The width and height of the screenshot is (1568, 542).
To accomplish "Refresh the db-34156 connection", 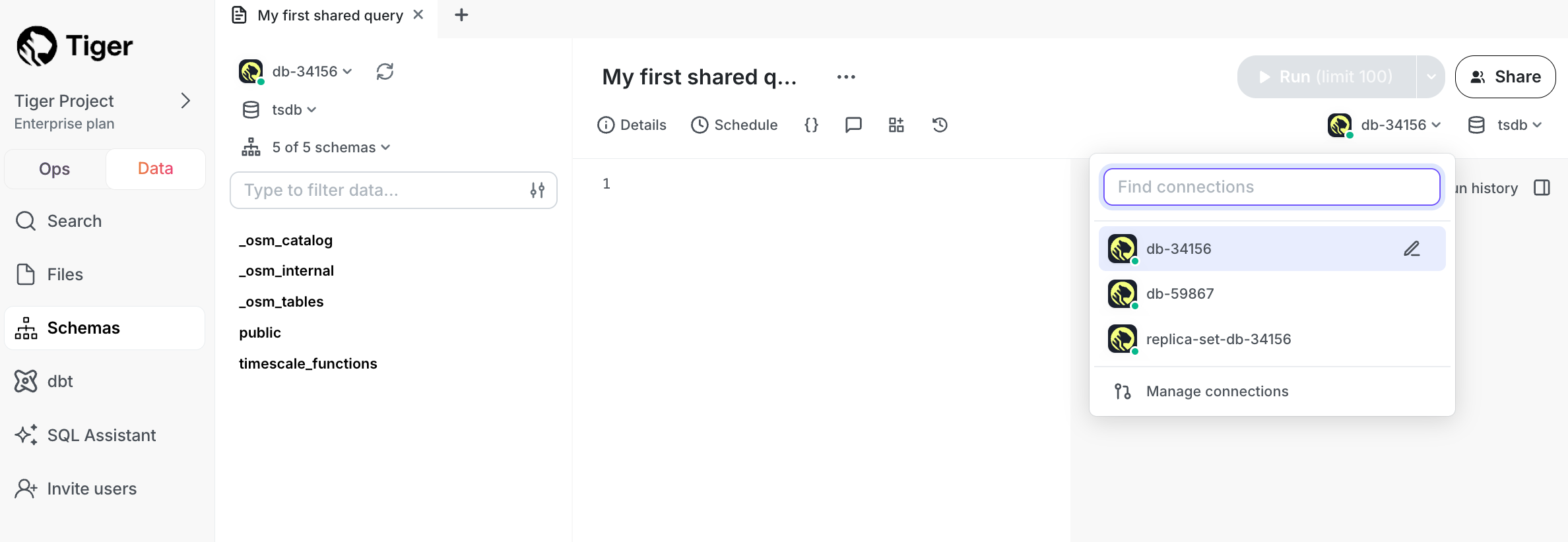I will coord(385,71).
